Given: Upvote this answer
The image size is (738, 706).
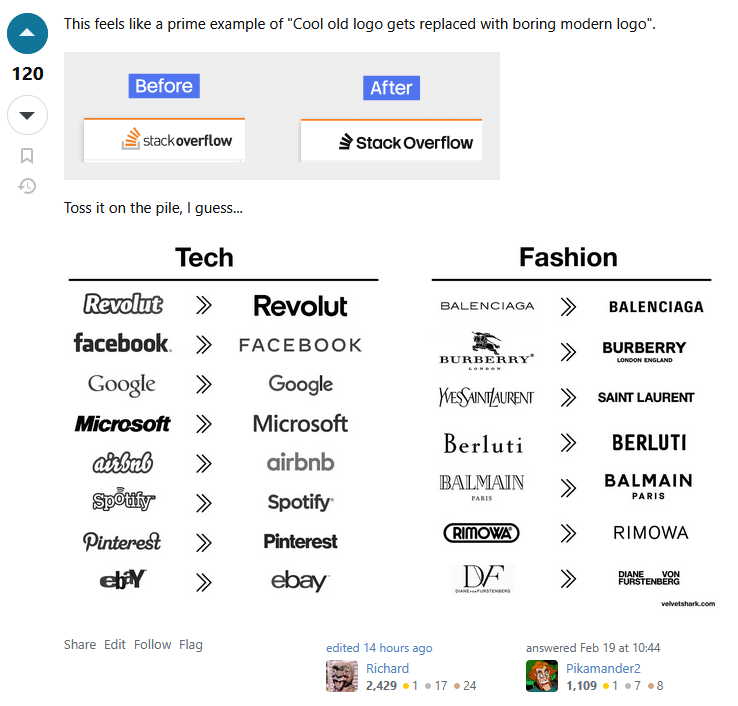Looking at the screenshot, I should pyautogui.click(x=27, y=33).
